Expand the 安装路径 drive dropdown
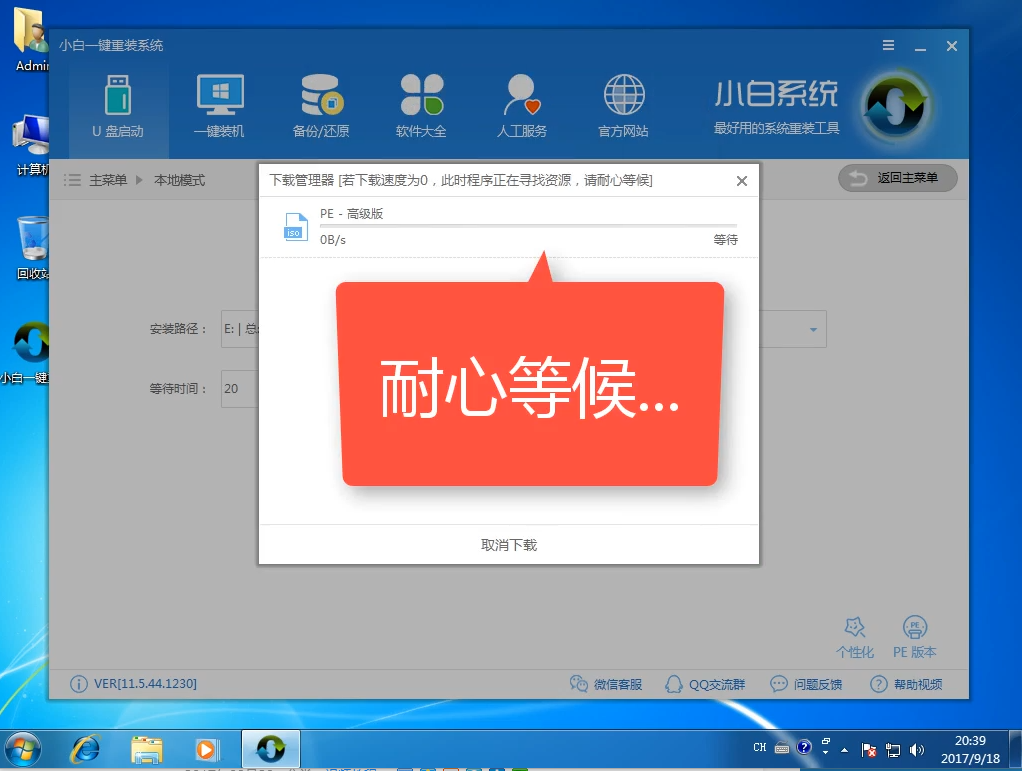The height and width of the screenshot is (771, 1022). [811, 329]
